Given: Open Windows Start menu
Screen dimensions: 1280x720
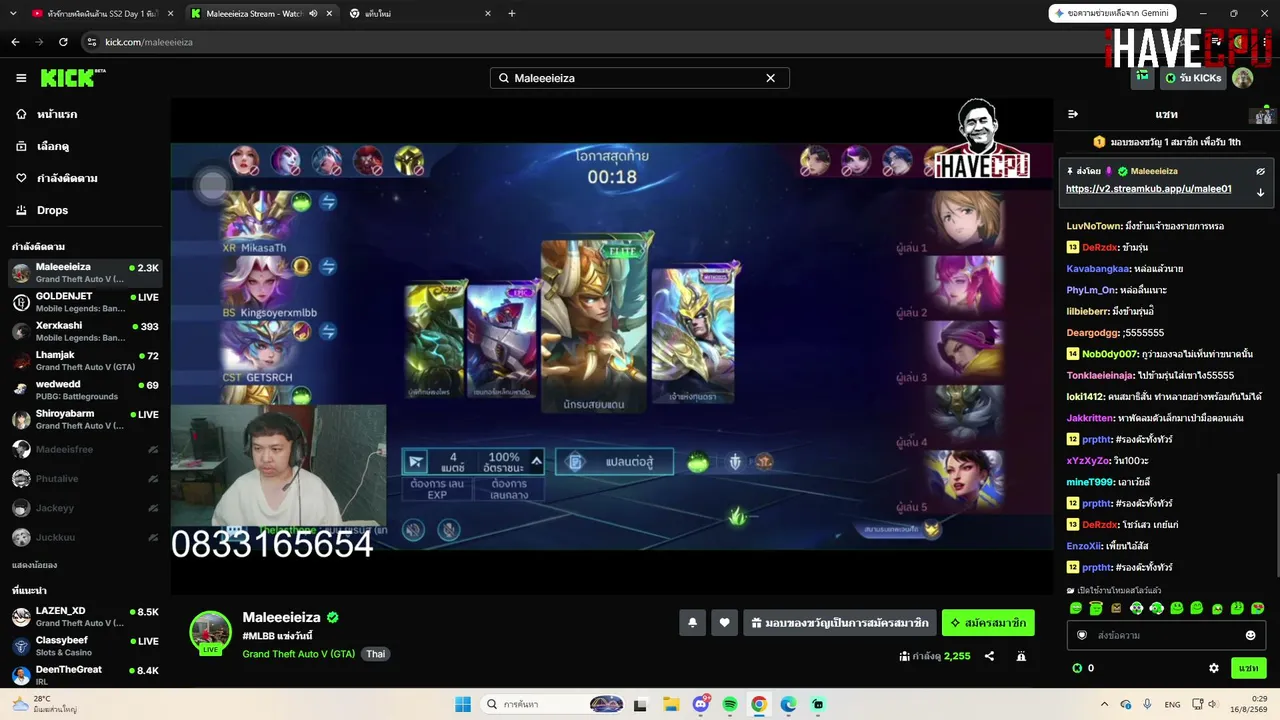Looking at the screenshot, I should (x=463, y=704).
